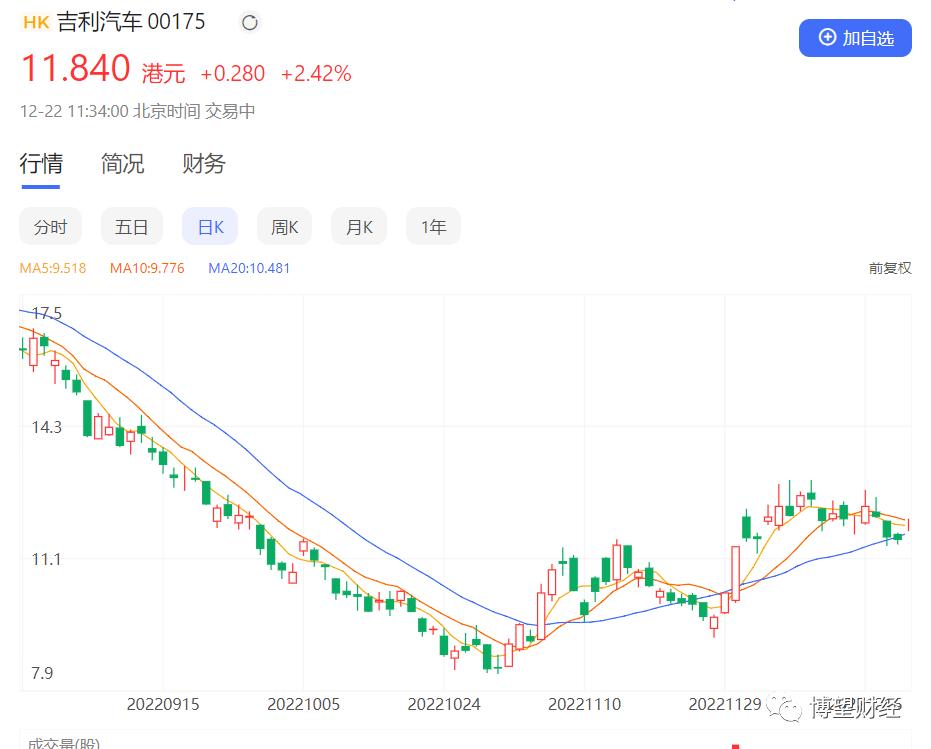Click the HK market badge icon
This screenshot has width=931, height=749.
tap(36, 23)
